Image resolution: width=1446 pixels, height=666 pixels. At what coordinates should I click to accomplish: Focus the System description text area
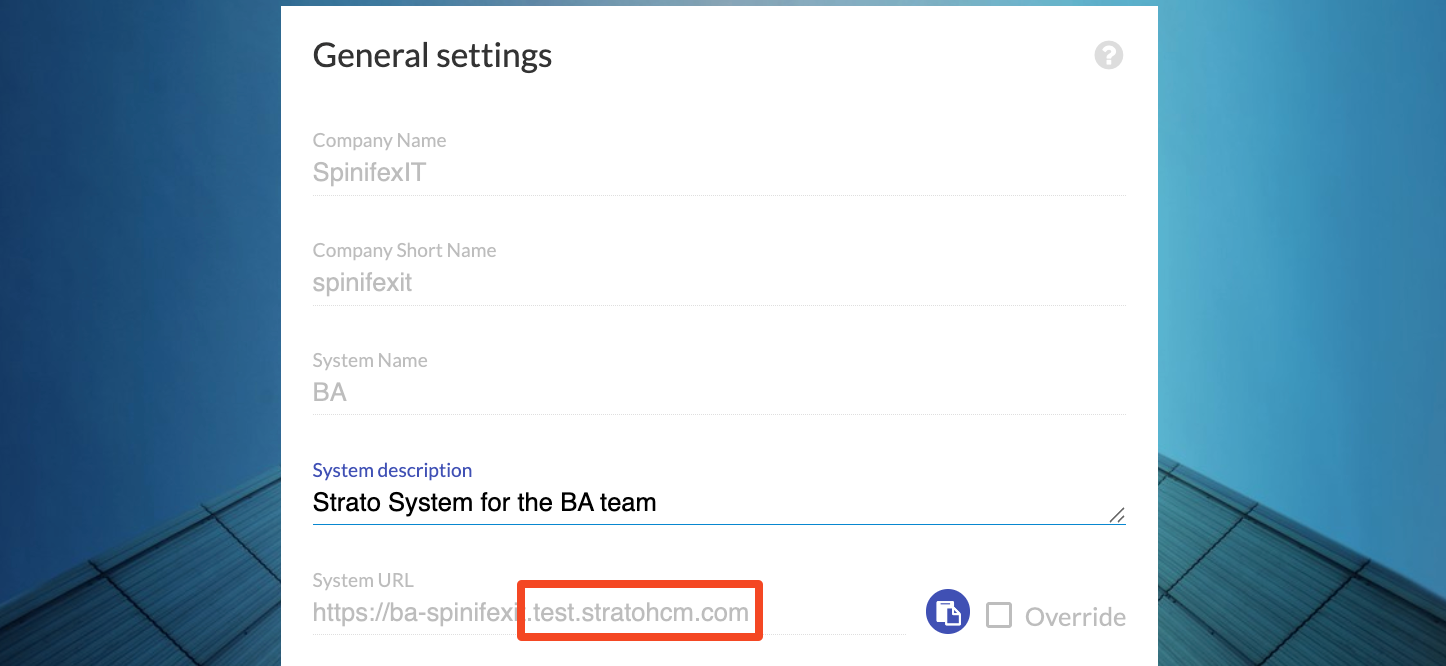click(x=710, y=502)
